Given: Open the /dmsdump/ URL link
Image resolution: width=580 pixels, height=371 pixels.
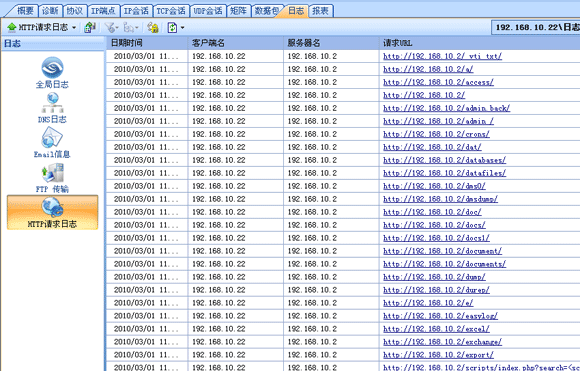Looking at the screenshot, I should pyautogui.click(x=441, y=199).
